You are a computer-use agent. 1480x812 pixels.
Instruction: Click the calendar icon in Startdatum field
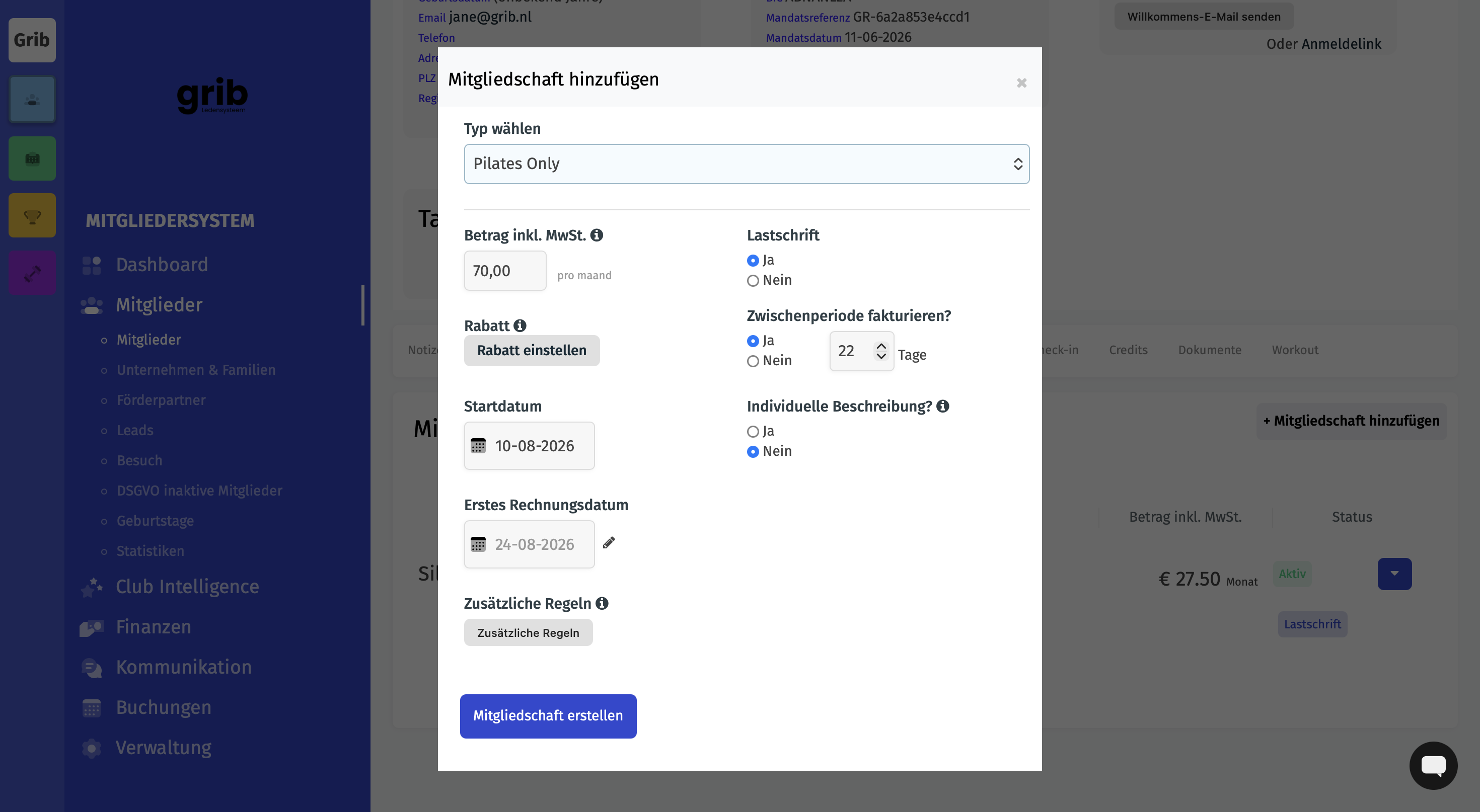tap(478, 446)
